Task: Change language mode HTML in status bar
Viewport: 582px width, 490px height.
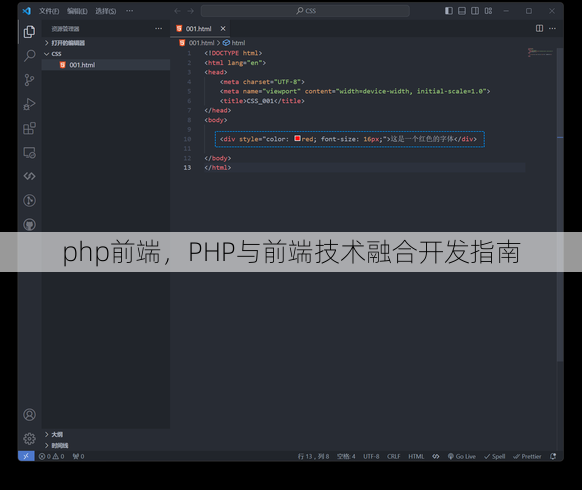Action: click(416, 456)
